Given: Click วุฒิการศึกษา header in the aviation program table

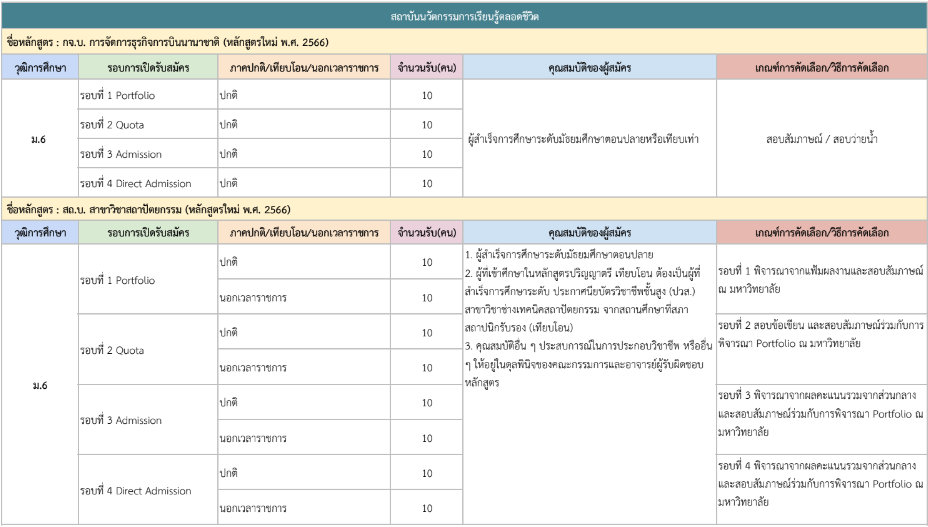Looking at the screenshot, I should pos(40,67).
